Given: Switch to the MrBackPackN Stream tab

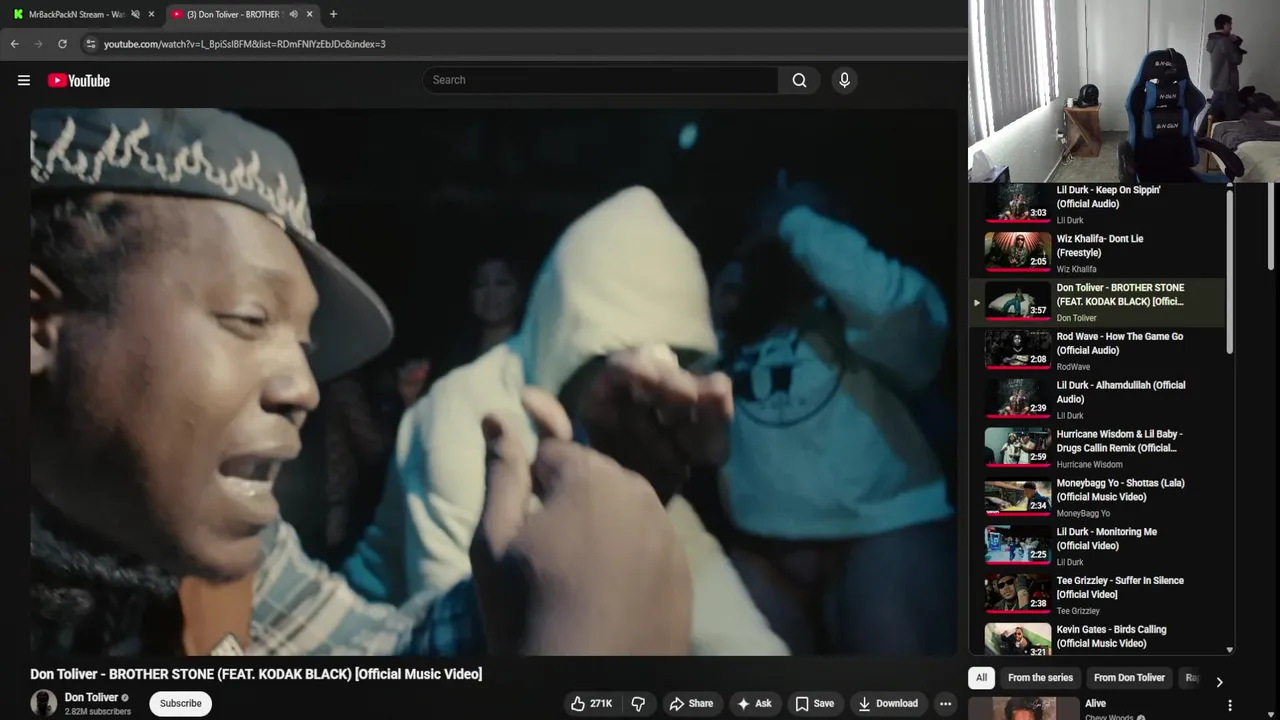Looking at the screenshot, I should click(78, 14).
